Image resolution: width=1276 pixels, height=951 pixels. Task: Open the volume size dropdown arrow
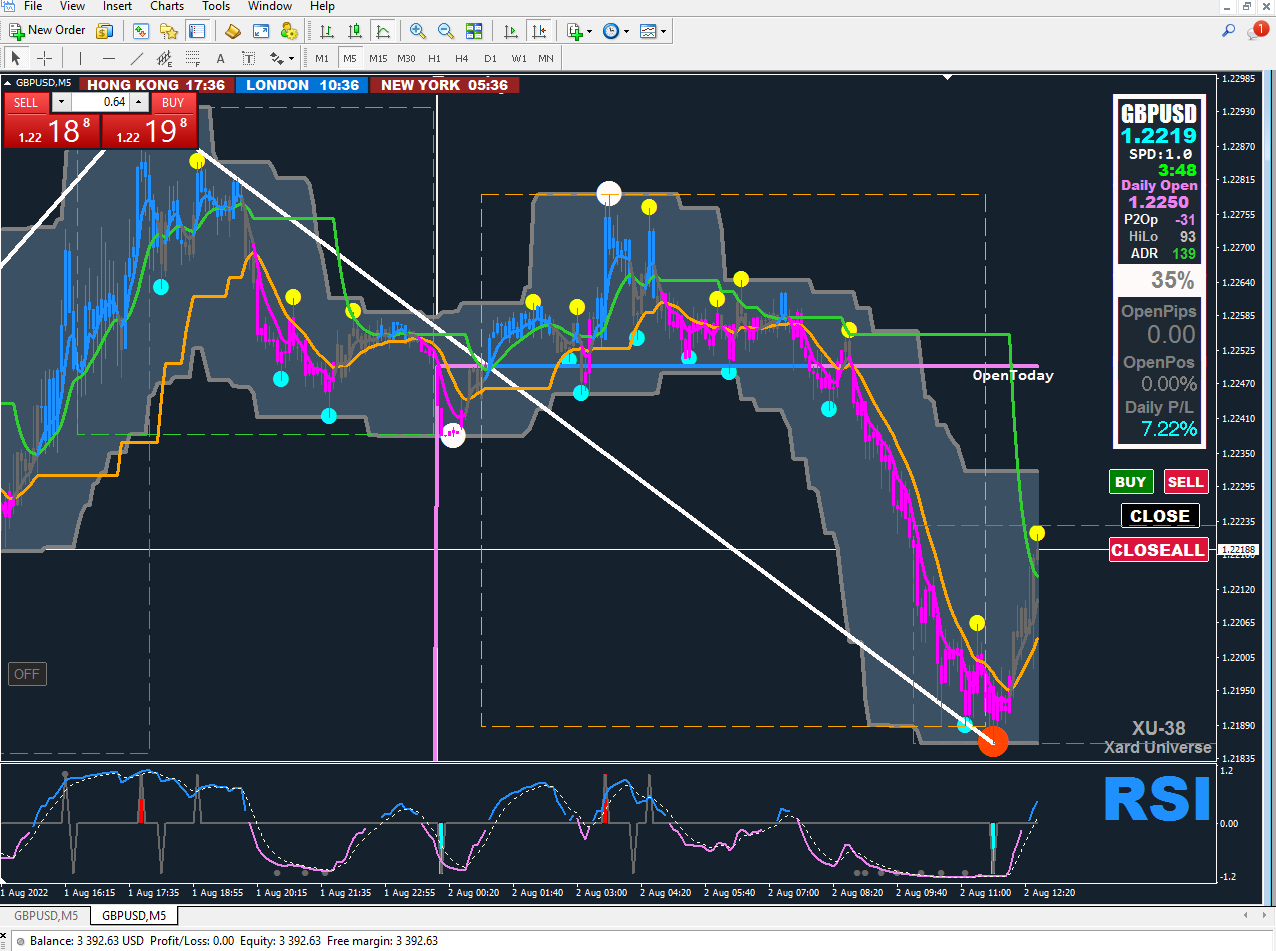tap(61, 102)
